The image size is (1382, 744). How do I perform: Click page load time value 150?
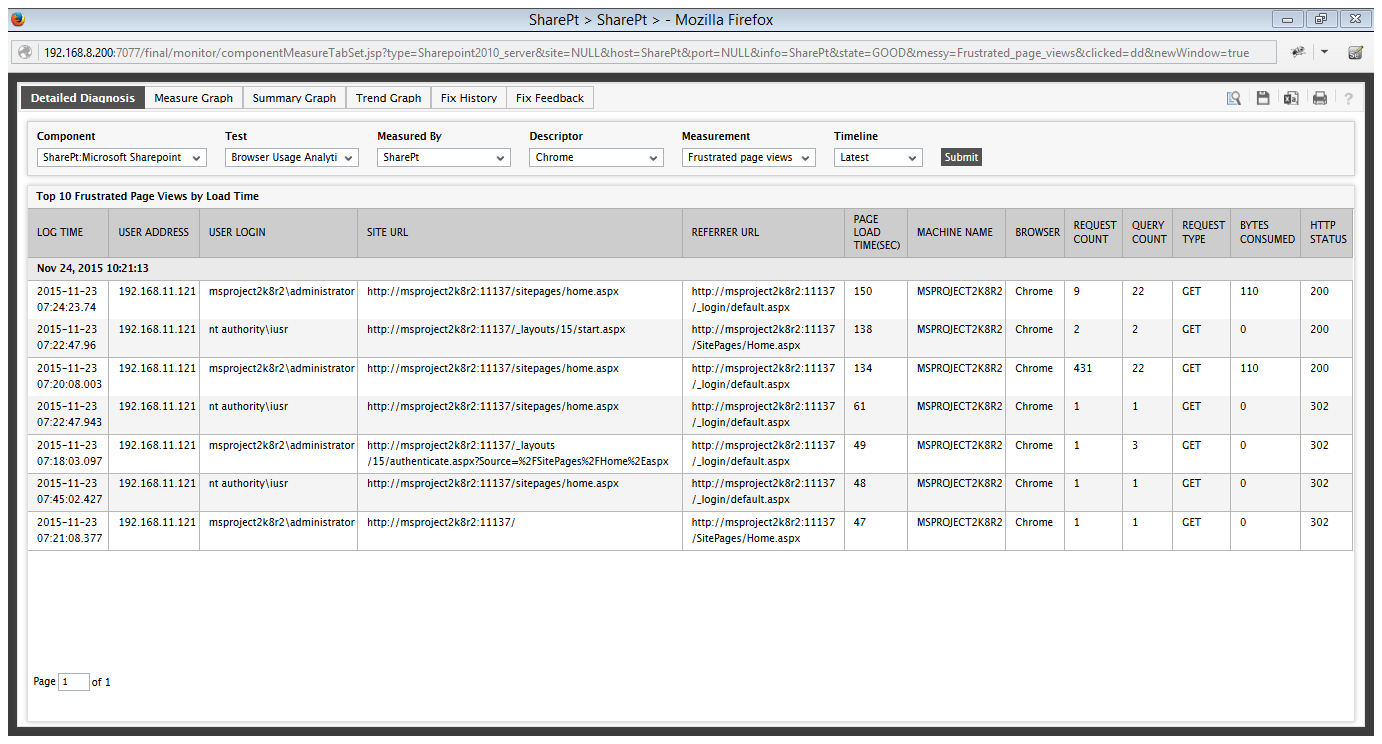[863, 292]
